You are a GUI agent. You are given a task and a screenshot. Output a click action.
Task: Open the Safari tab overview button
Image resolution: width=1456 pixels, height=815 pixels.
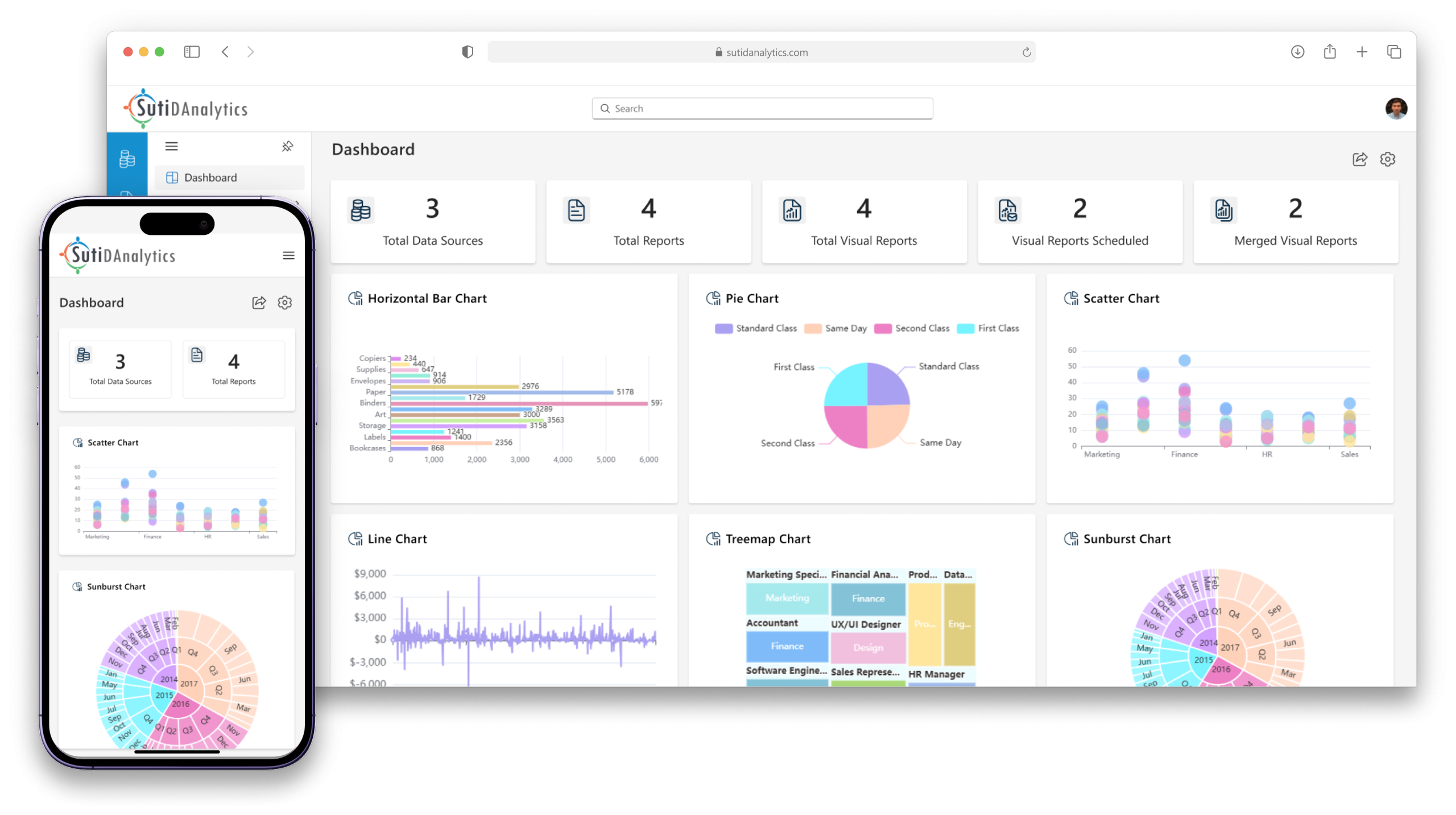coord(1393,52)
